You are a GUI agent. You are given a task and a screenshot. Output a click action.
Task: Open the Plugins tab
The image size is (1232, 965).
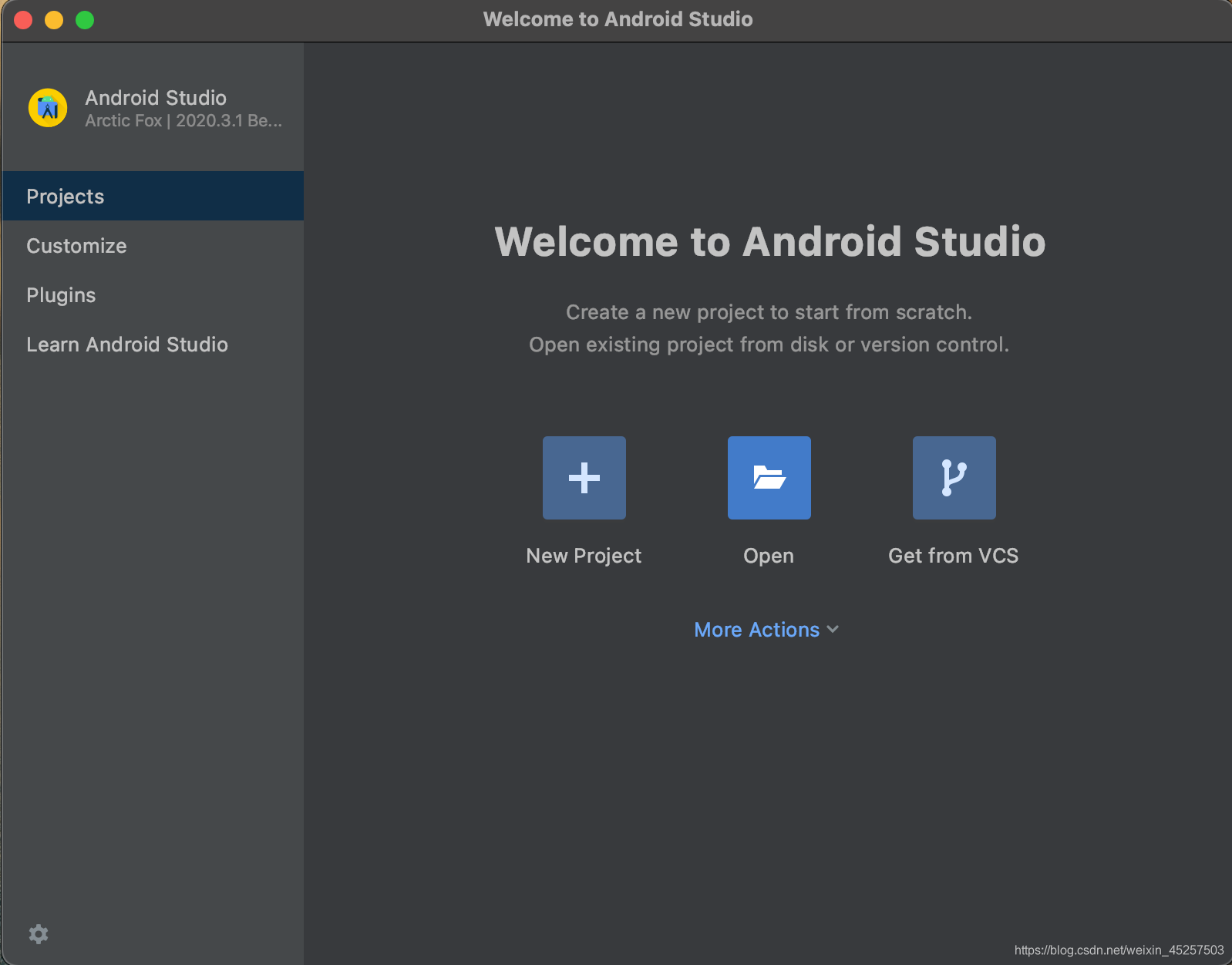(x=153, y=294)
